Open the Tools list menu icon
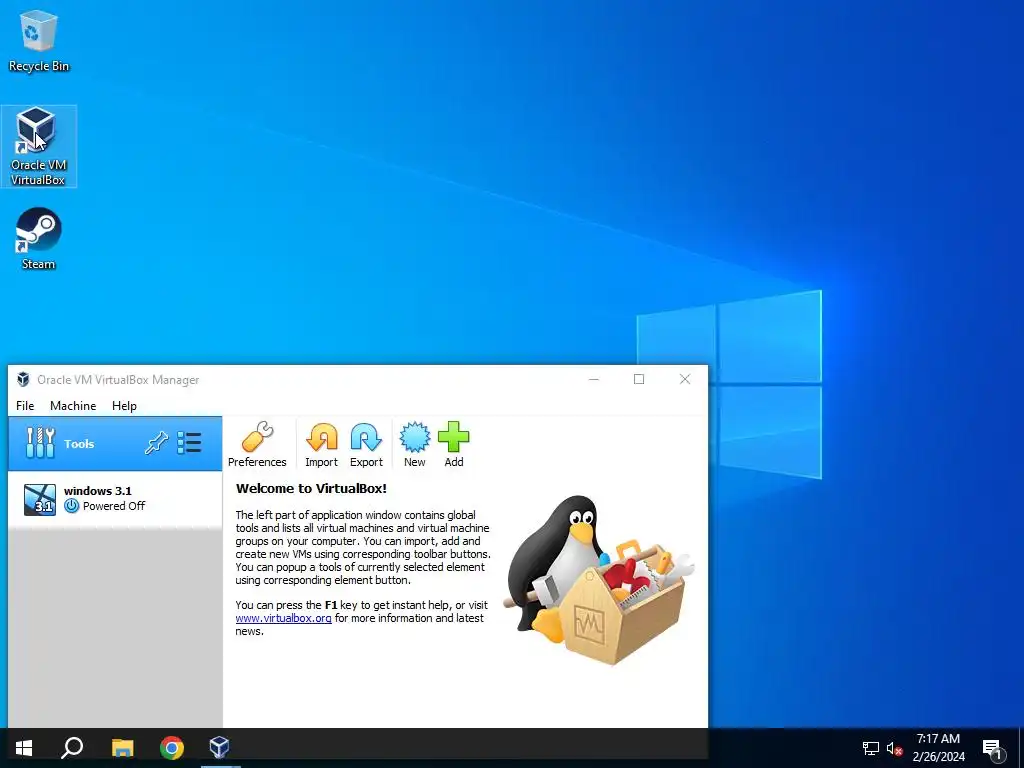 pos(189,443)
